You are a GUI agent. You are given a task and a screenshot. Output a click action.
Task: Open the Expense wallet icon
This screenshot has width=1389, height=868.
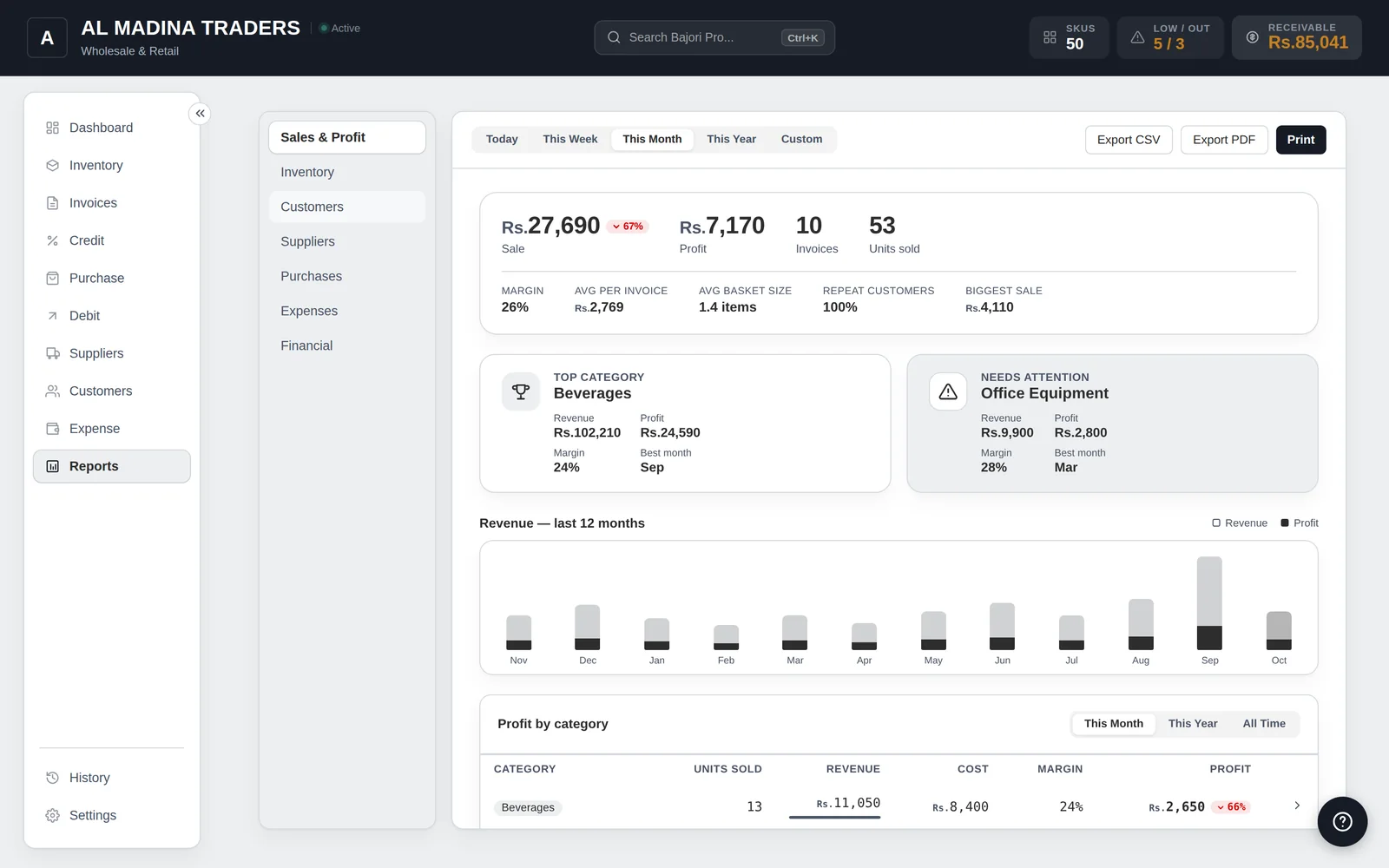pos(52,429)
